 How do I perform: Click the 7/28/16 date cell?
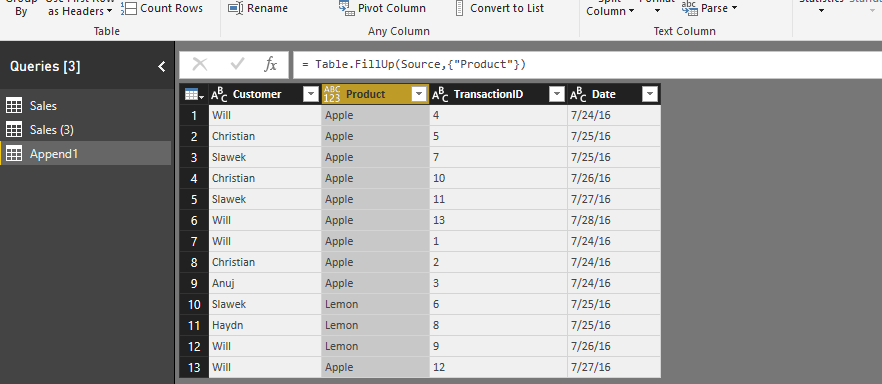click(x=614, y=220)
